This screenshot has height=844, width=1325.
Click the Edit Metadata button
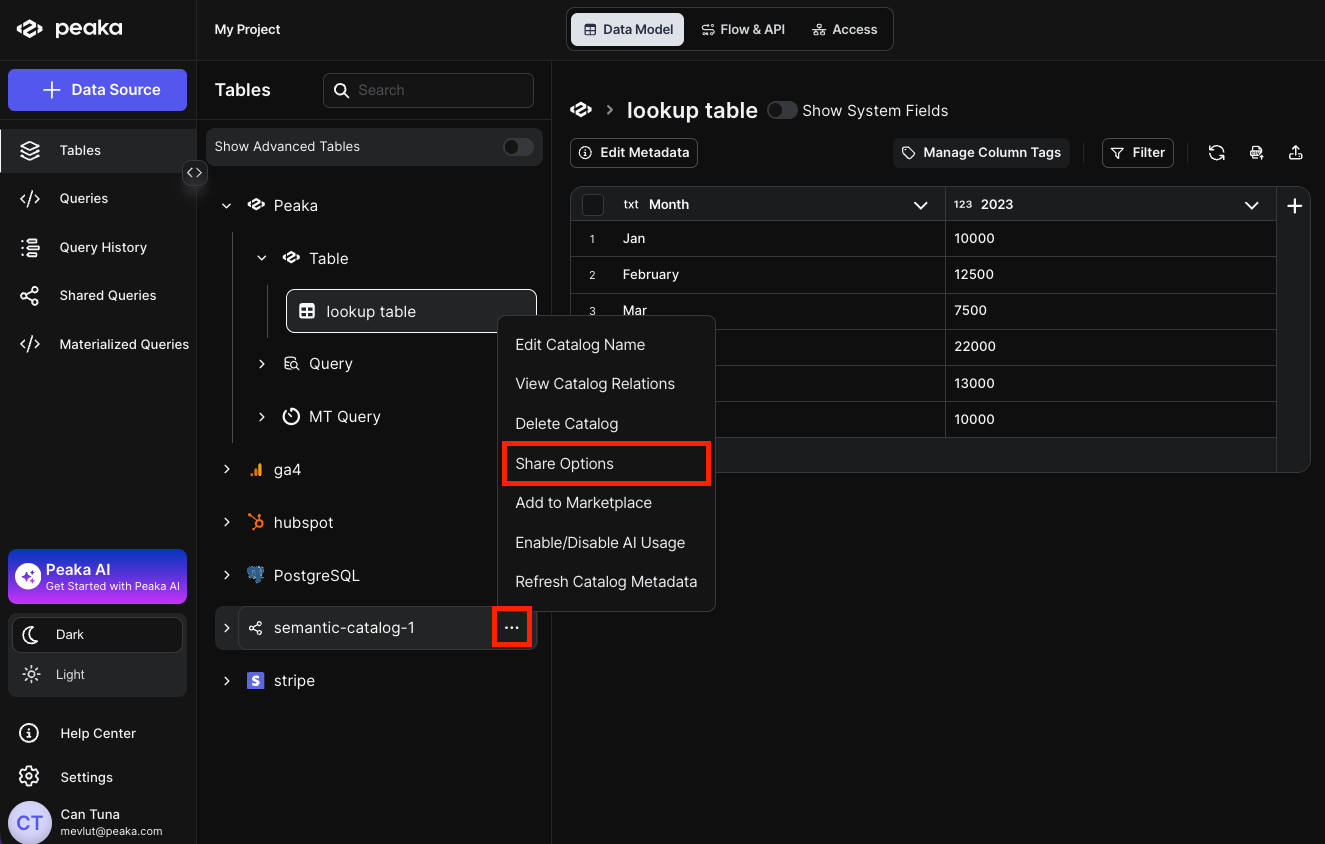(x=633, y=153)
